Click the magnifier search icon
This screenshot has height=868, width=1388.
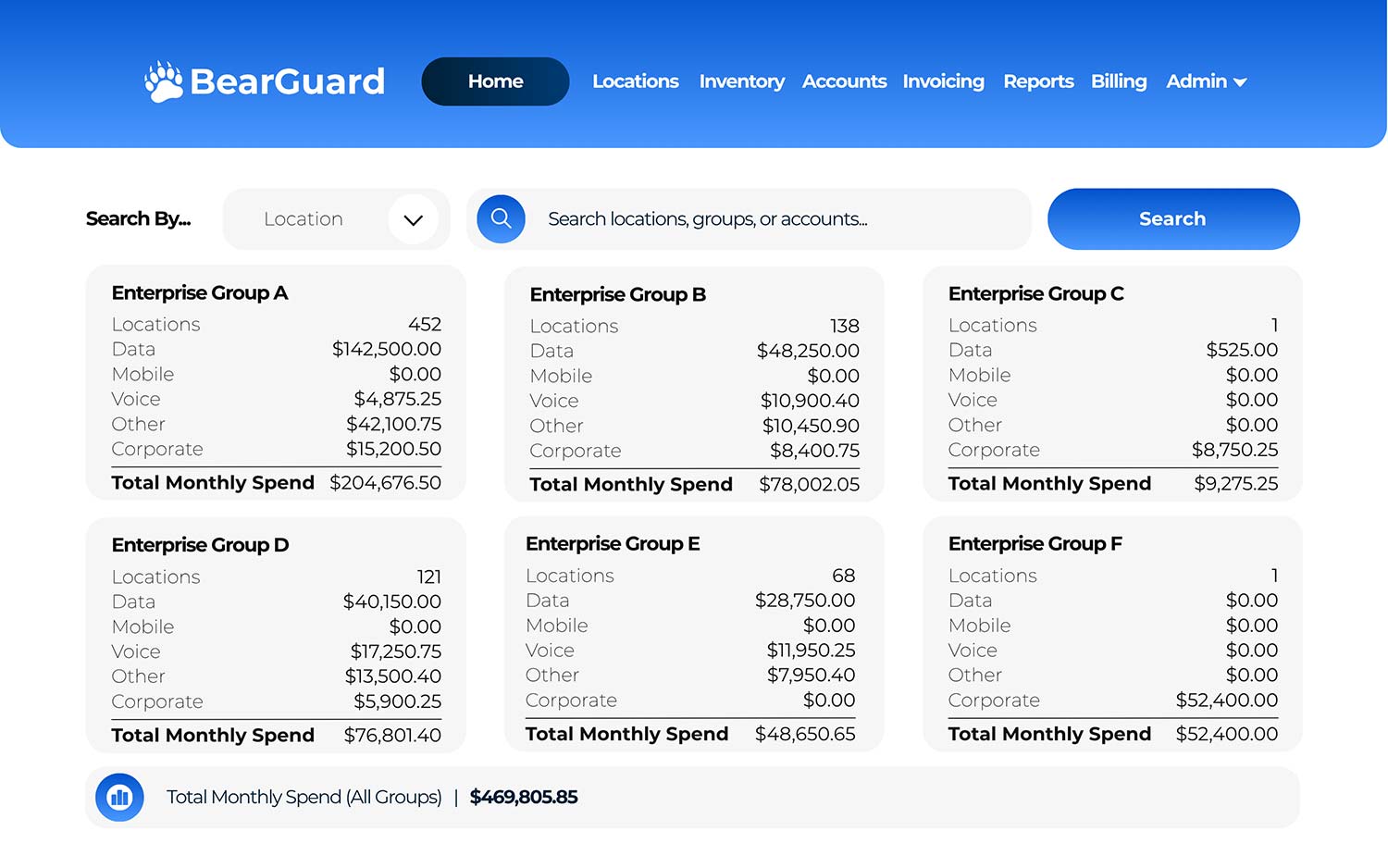[x=501, y=219]
